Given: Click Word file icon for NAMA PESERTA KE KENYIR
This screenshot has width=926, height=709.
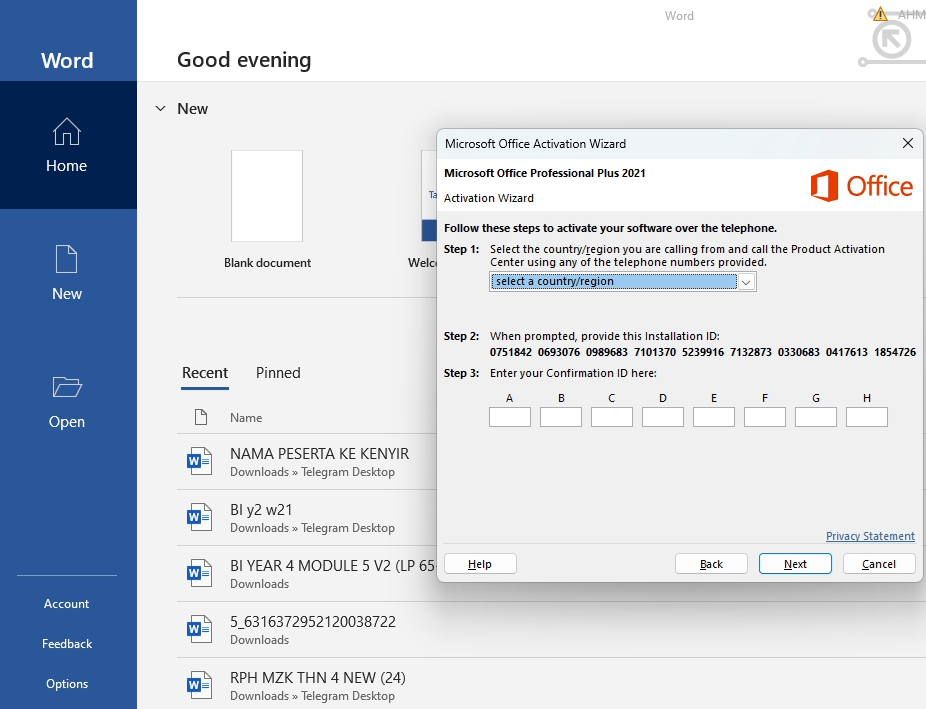Looking at the screenshot, I should point(199,461).
